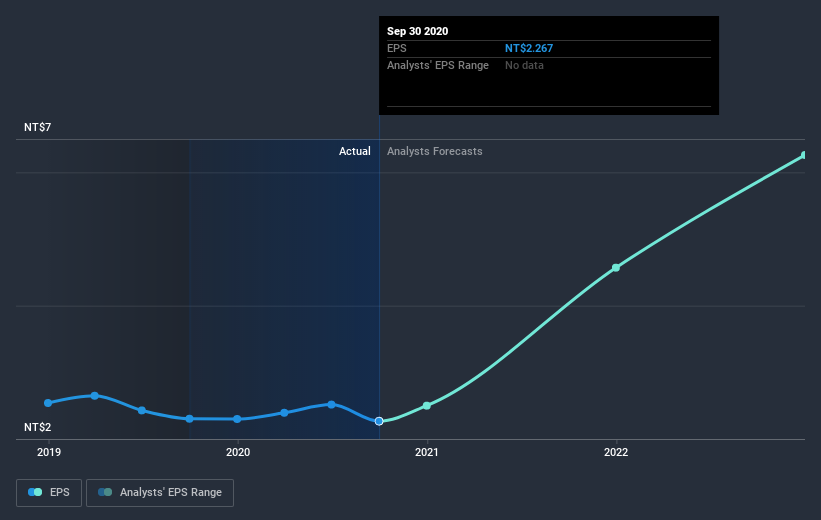Click the EPS legend color icon
The image size is (821, 520).
click(x=35, y=492)
